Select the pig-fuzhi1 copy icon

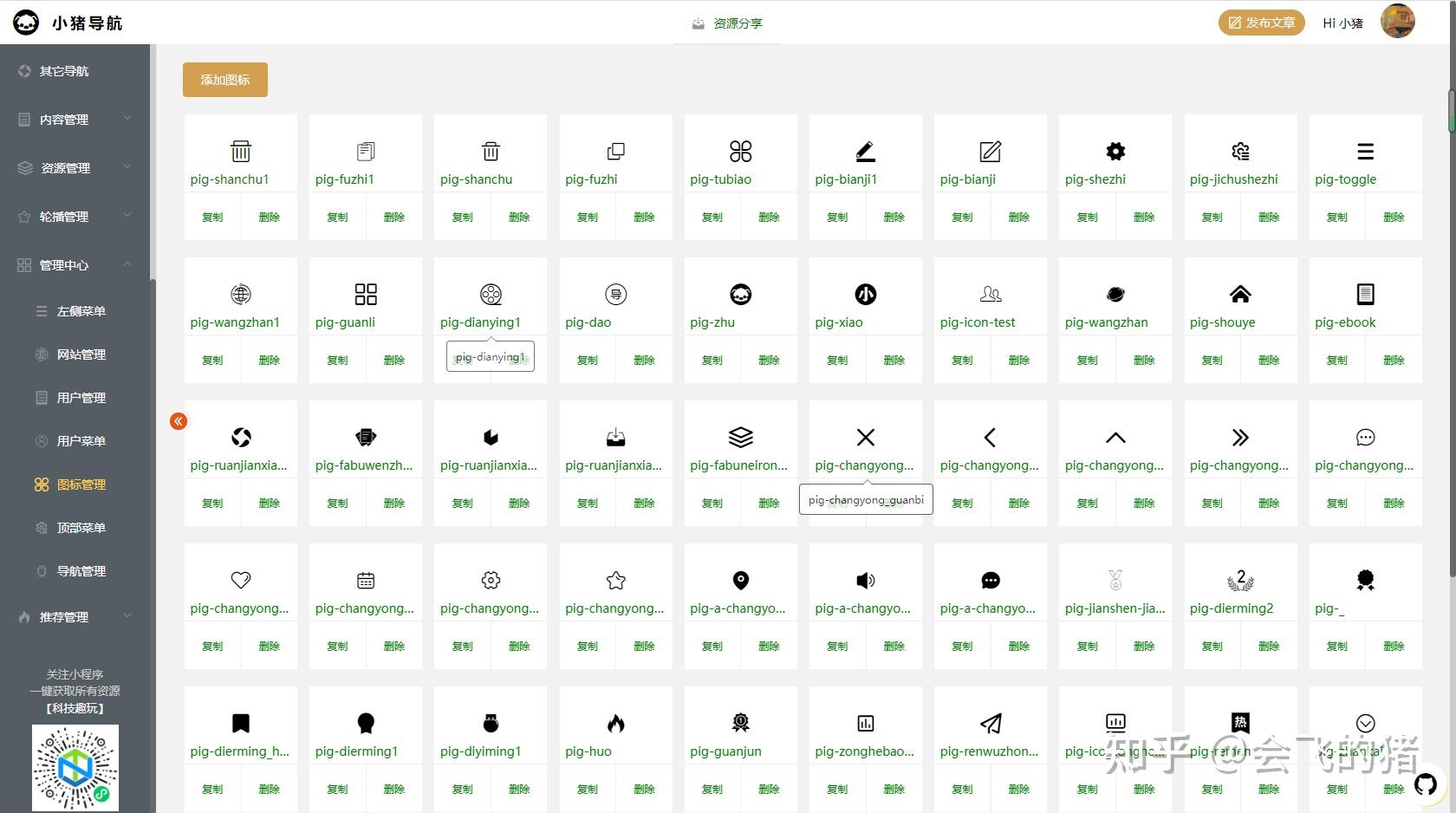[x=366, y=152]
